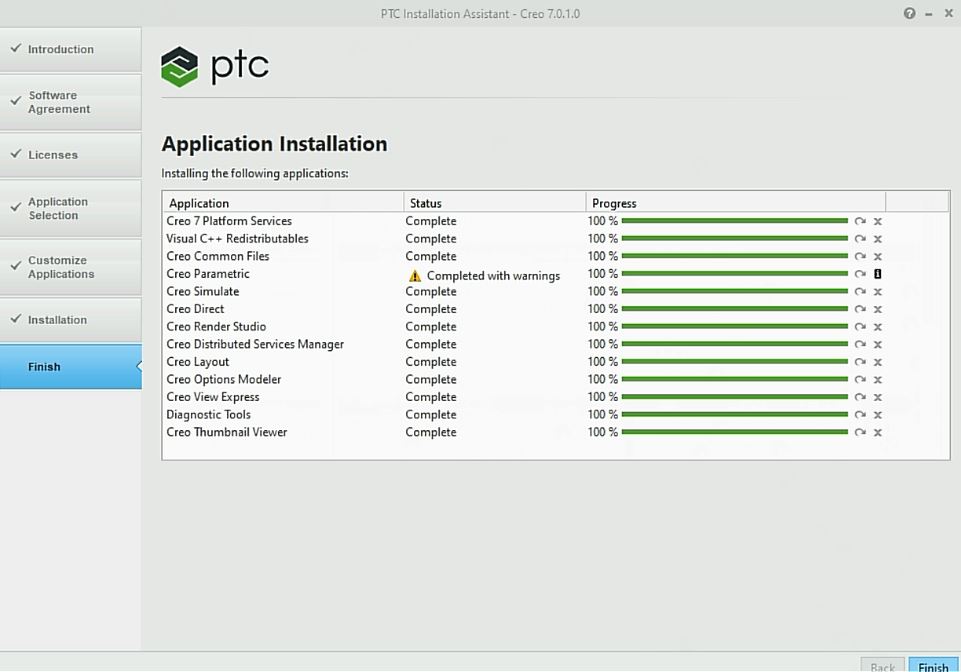The image size is (961, 672).
Task: Click the Status column header
Action: pyautogui.click(x=495, y=203)
